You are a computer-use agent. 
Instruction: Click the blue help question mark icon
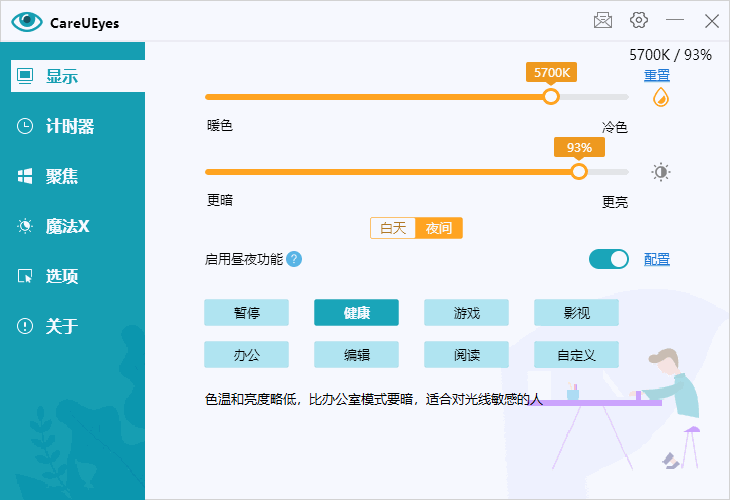[x=294, y=260]
